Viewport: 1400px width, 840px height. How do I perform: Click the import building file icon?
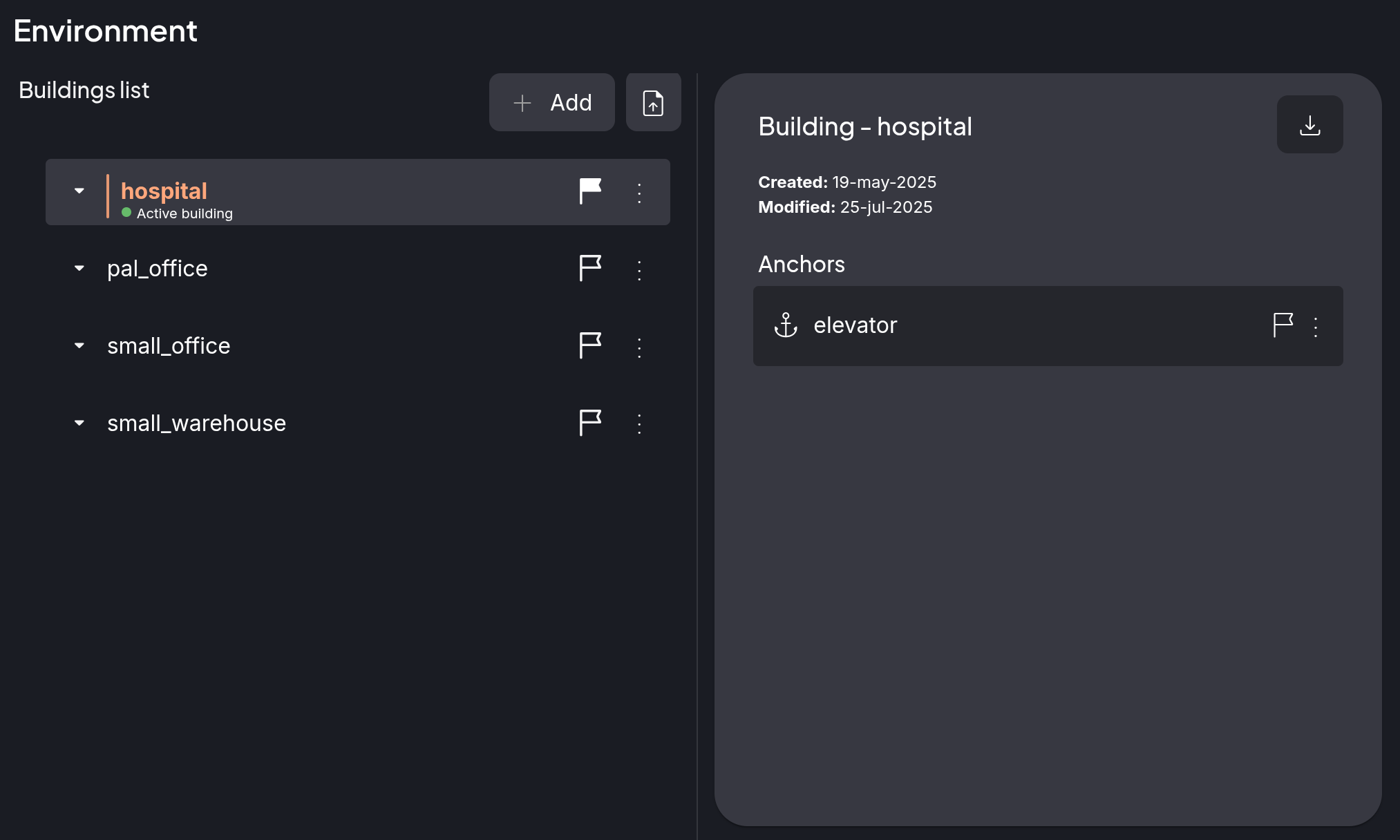653,102
